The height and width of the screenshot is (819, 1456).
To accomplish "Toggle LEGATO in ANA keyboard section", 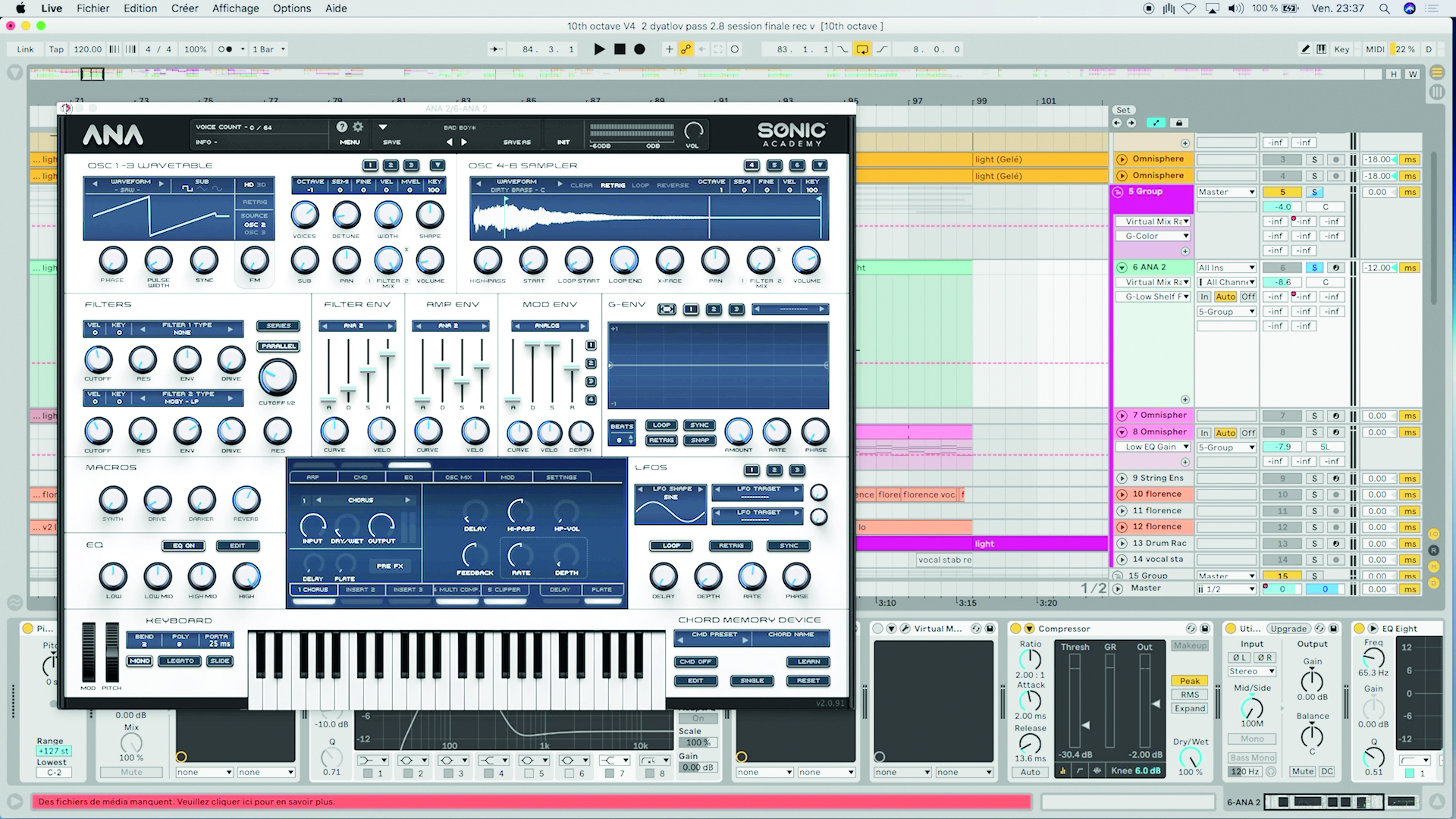I will 180,661.
